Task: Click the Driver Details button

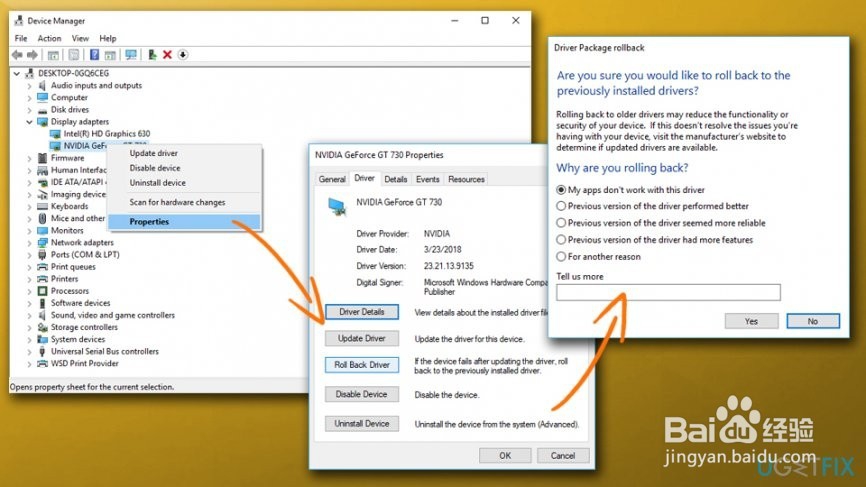Action: [x=362, y=312]
